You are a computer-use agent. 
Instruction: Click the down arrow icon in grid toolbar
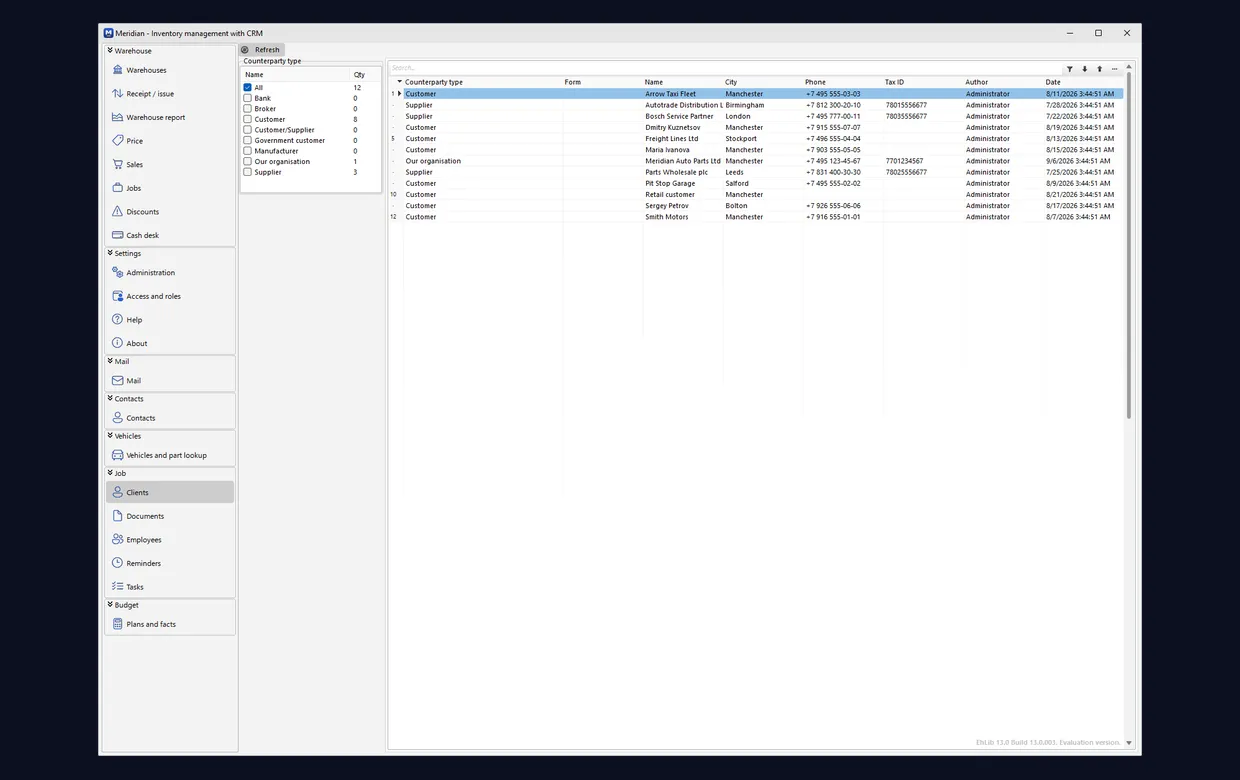tap(1085, 69)
